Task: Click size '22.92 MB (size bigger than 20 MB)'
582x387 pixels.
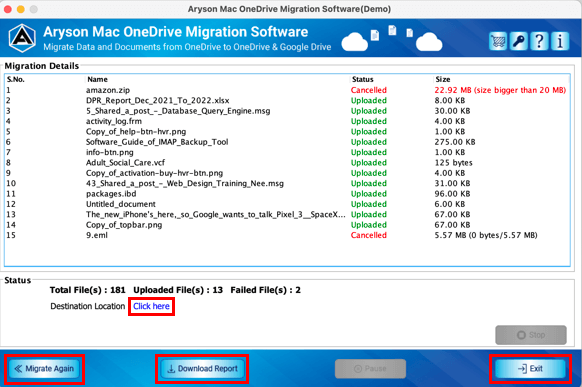Action: 500,90
